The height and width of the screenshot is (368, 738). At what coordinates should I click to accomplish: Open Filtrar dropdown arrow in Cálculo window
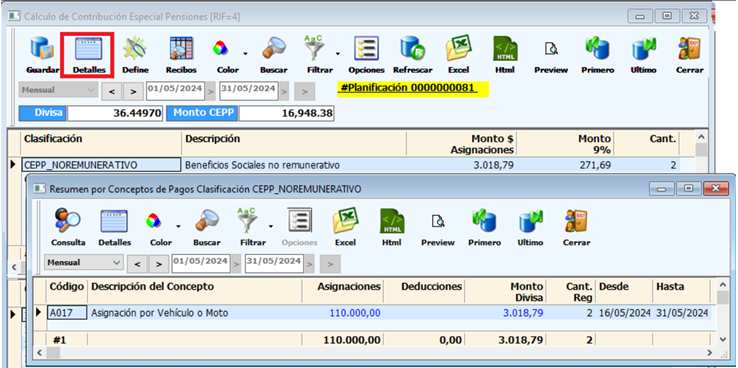click(x=337, y=54)
